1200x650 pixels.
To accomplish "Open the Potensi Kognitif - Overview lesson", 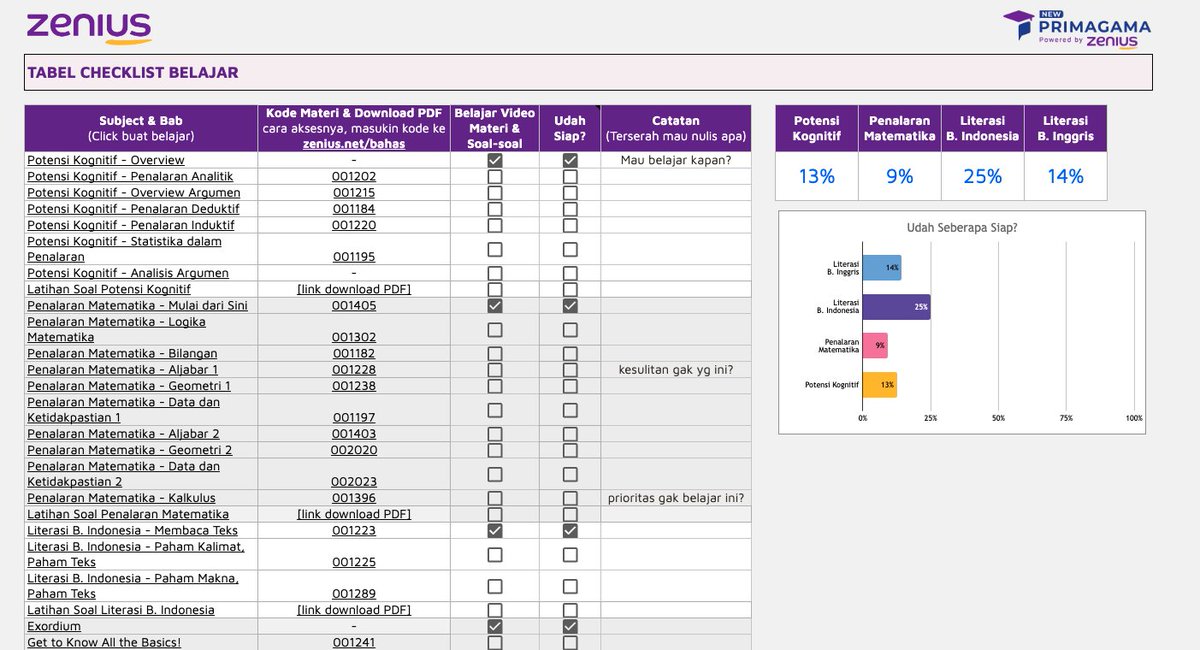I will pos(105,160).
